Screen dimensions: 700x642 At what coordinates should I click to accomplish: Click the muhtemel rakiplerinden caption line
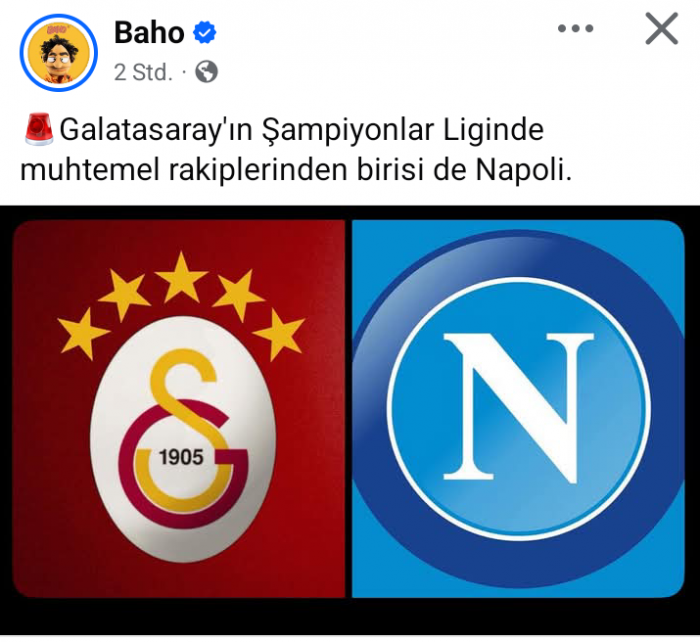pyautogui.click(x=296, y=170)
